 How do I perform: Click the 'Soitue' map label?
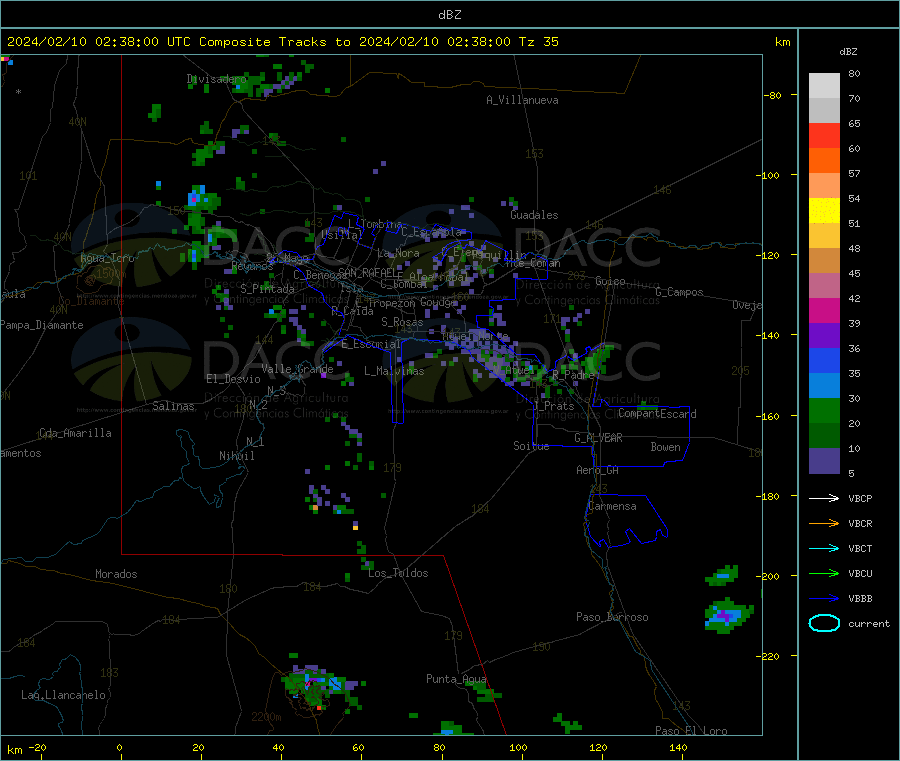click(532, 446)
